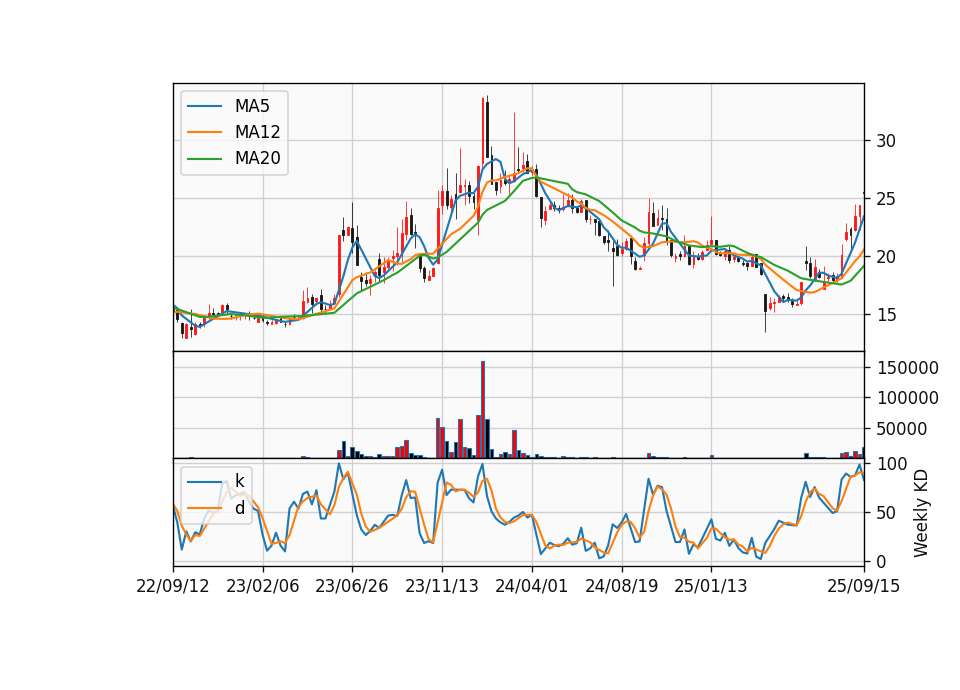Click the blue k legend line sample
Screen dimensions: 960x690
click(x=204, y=482)
